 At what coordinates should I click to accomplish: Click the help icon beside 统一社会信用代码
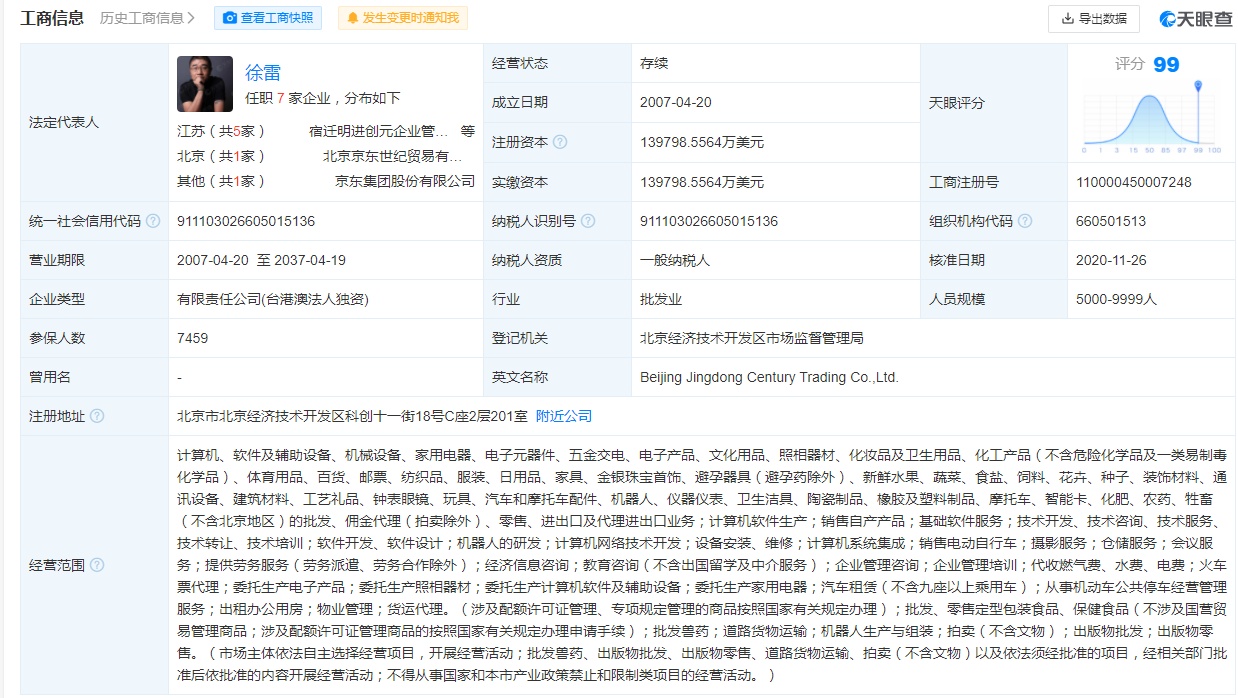click(x=153, y=221)
